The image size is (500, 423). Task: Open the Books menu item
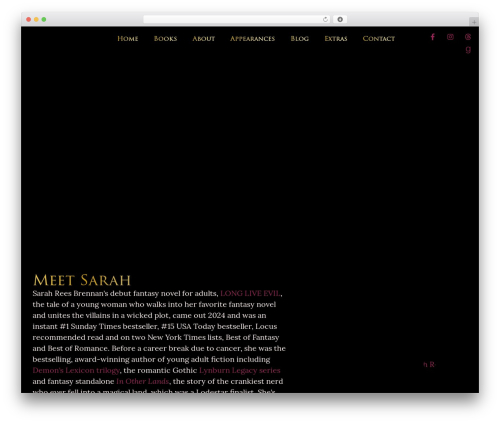(165, 39)
